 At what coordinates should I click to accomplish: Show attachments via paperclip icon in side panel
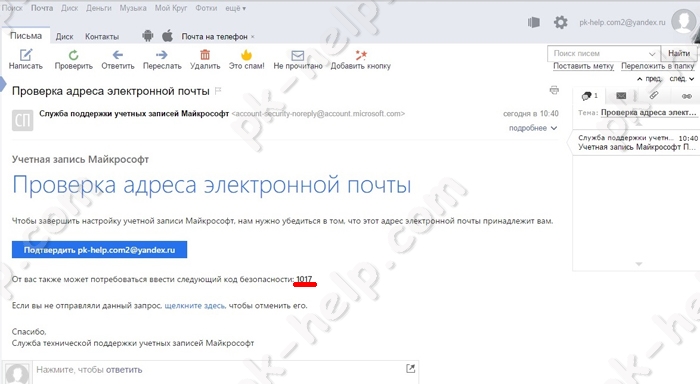[654, 95]
